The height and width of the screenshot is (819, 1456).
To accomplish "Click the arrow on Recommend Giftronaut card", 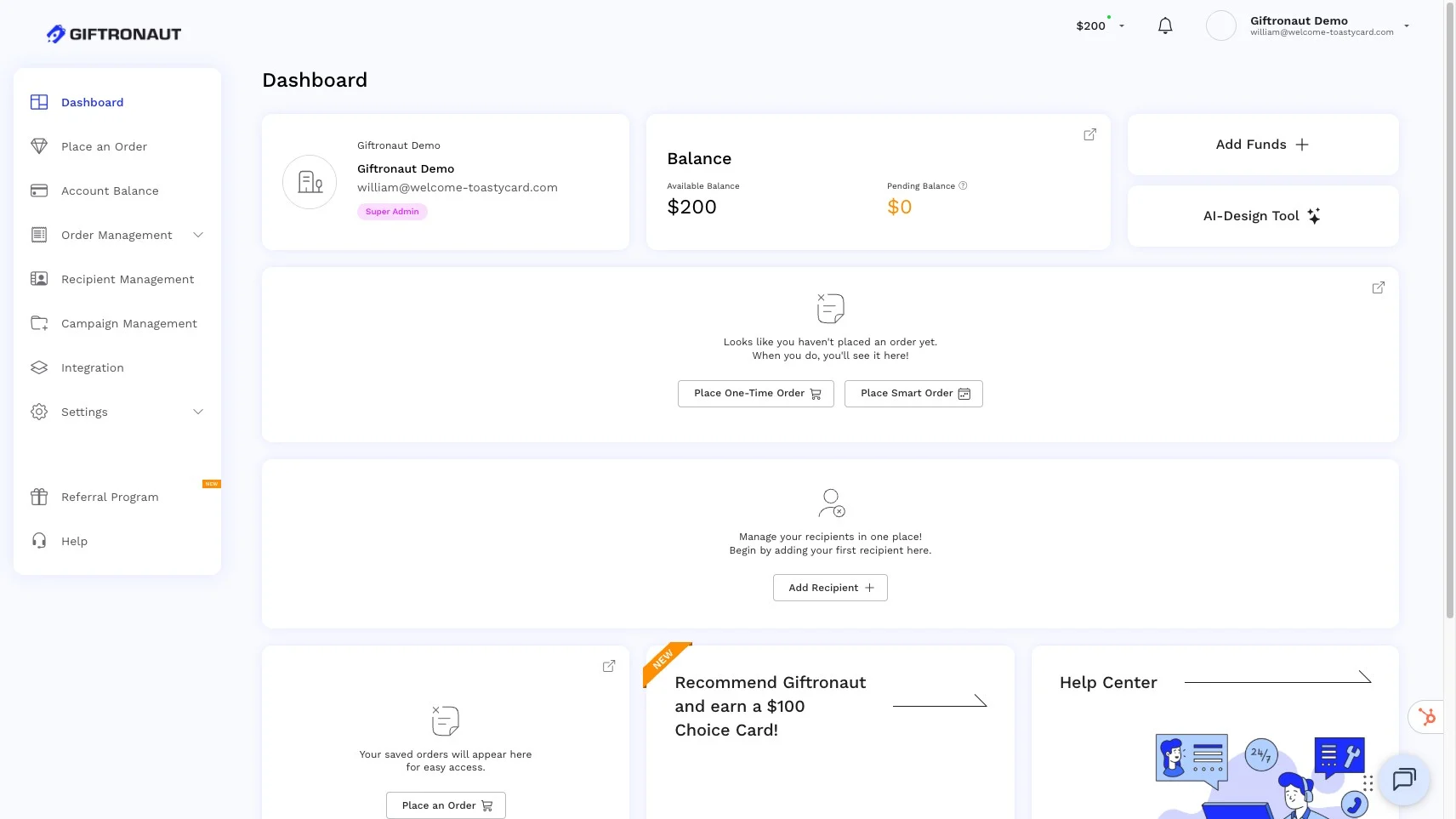I will (x=940, y=701).
